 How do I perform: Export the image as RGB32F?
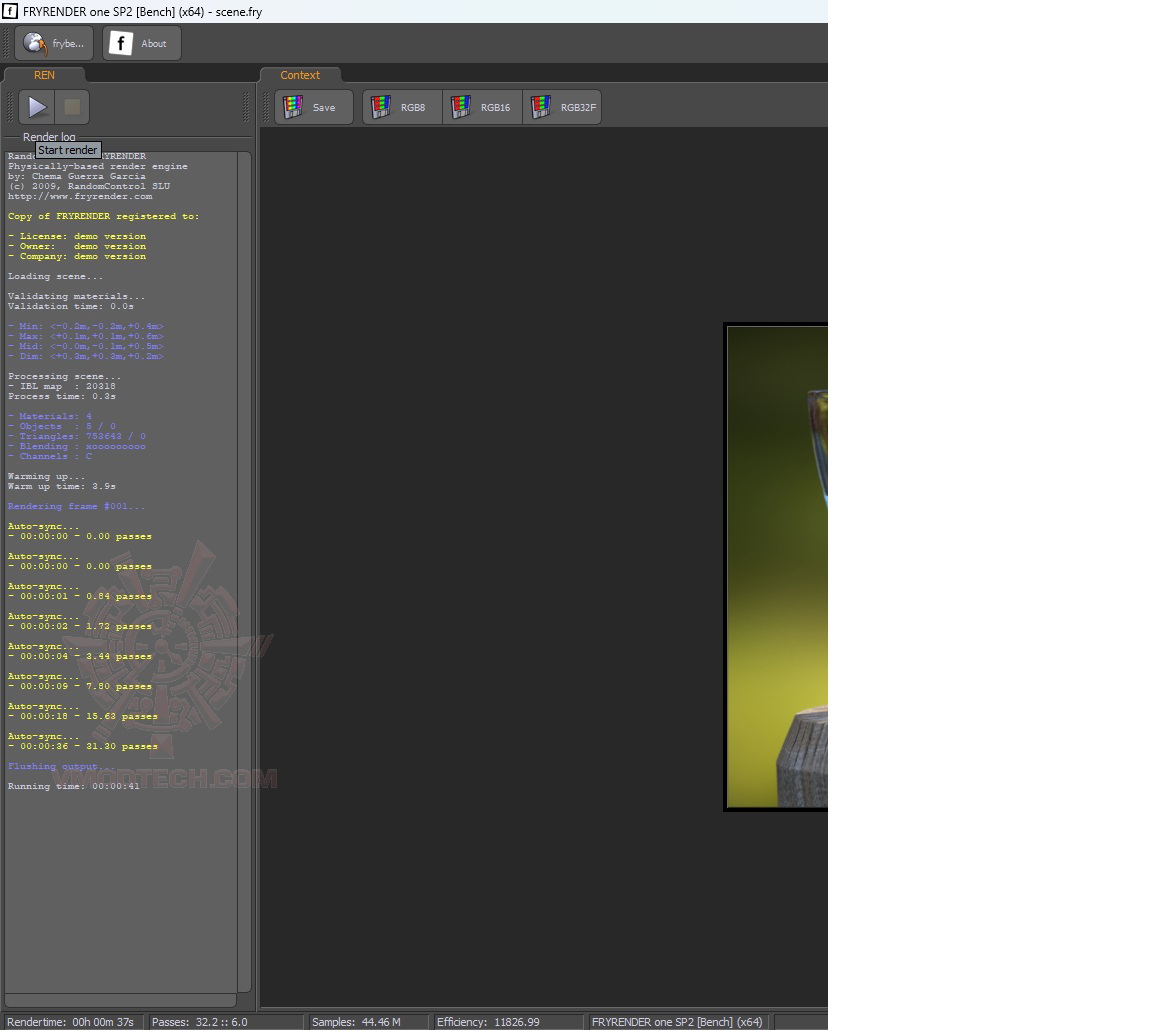tap(562, 107)
